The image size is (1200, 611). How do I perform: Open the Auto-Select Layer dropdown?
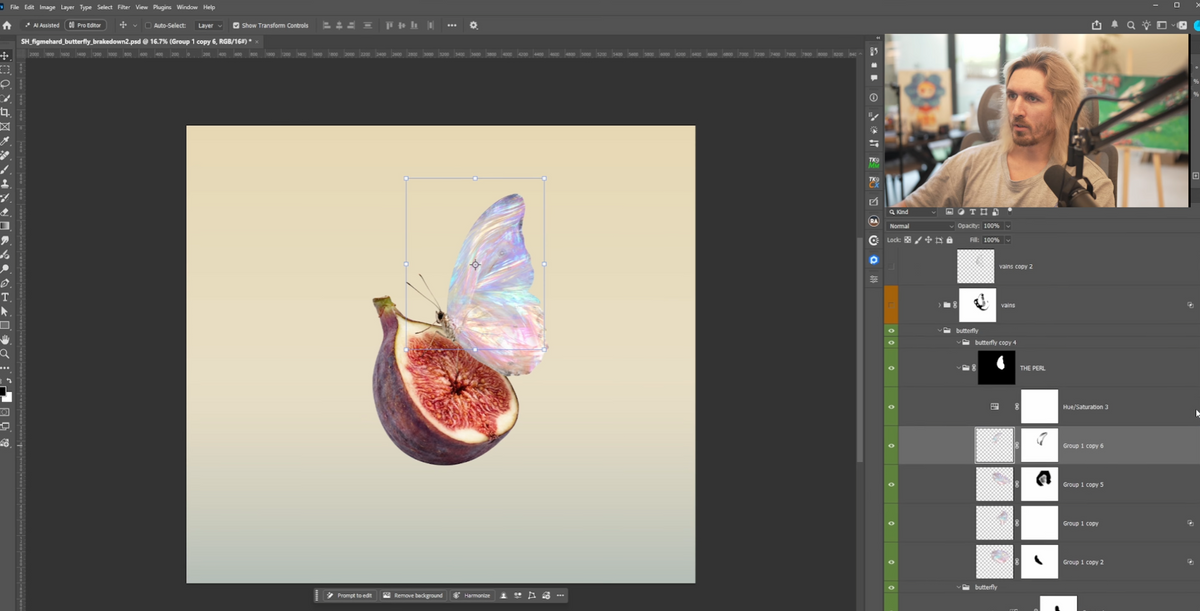click(209, 25)
